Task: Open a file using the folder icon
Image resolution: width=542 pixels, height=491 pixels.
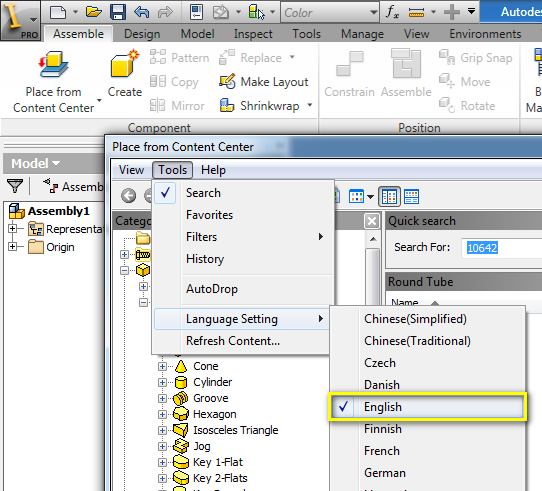Action: (x=94, y=12)
